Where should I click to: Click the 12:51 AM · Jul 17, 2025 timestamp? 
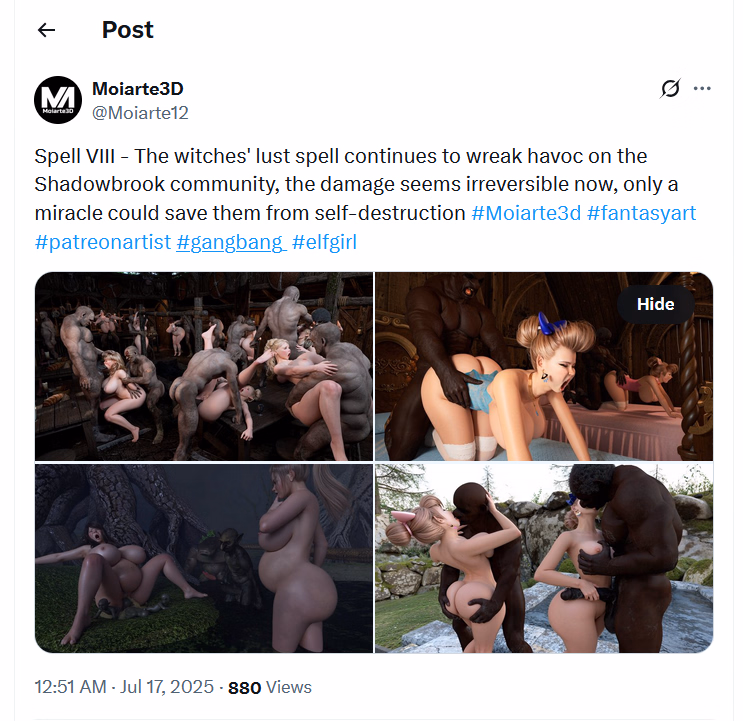[124, 687]
